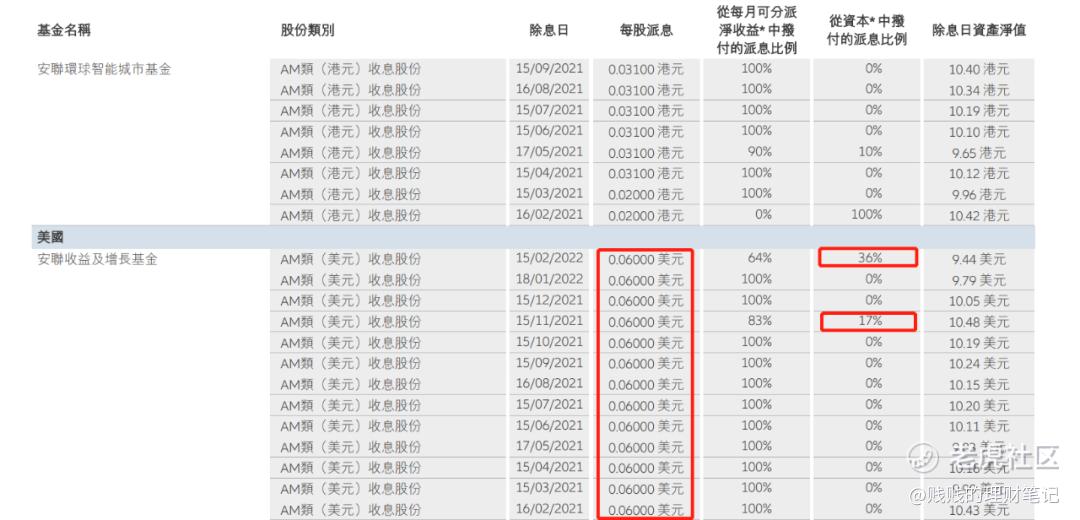Click NAV value 9.96 港元
The image size is (1080, 520).
(x=979, y=194)
